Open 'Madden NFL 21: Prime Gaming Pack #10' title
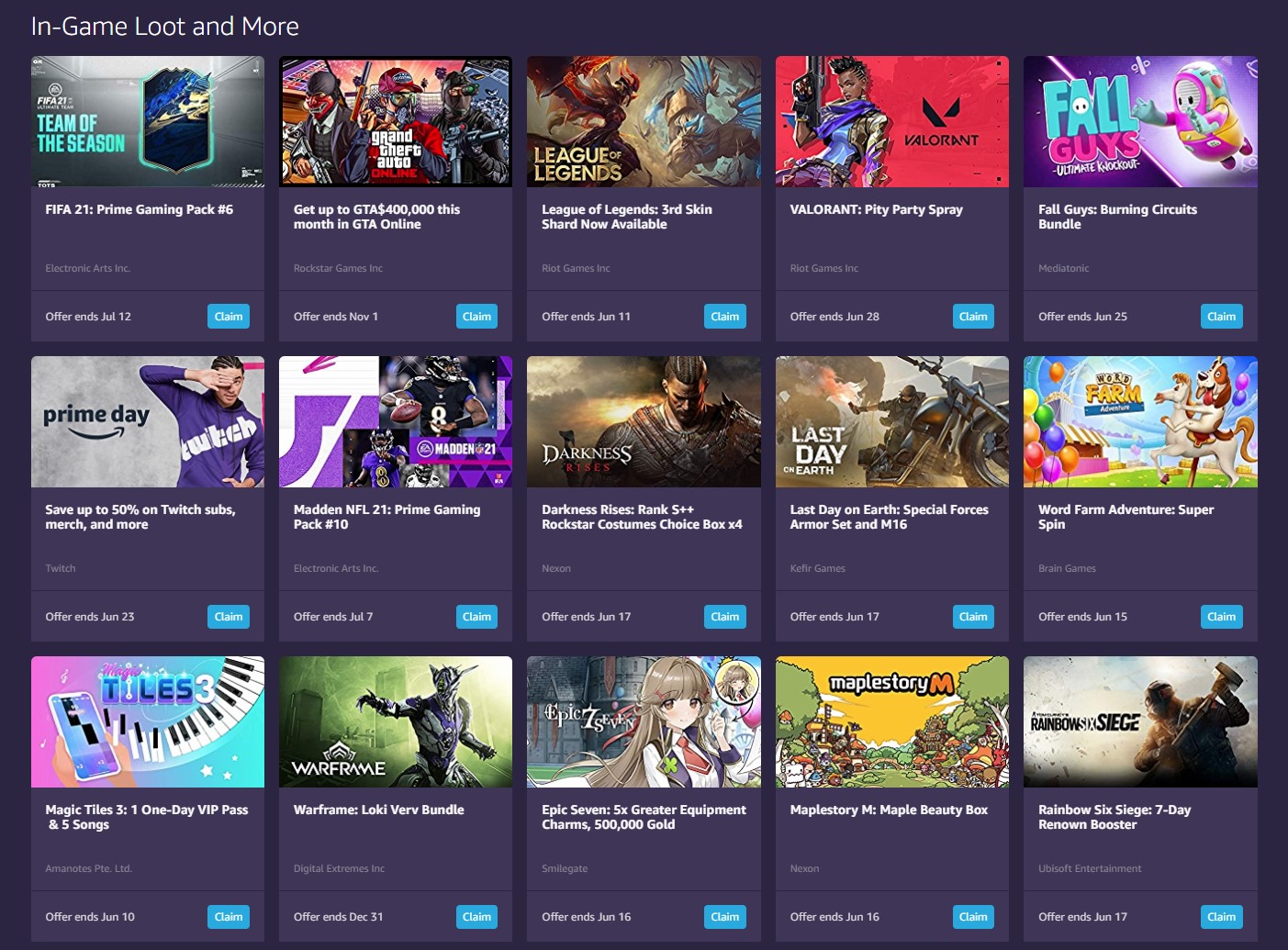This screenshot has height=950, width=1288. 387,517
